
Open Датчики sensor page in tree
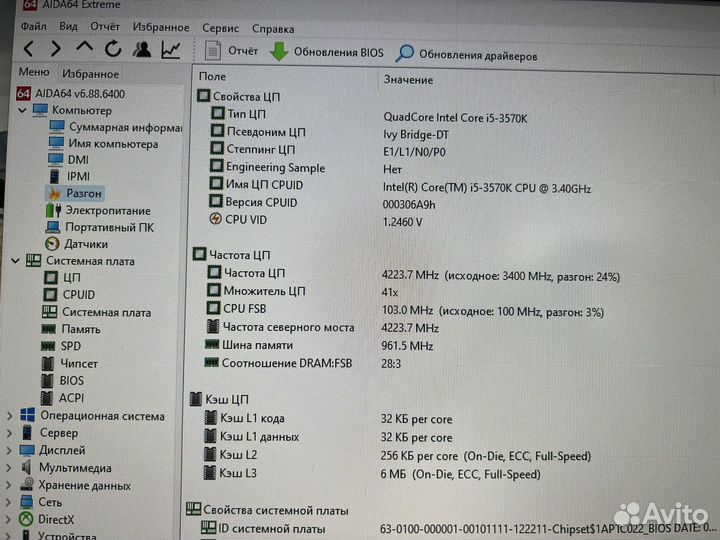point(86,243)
